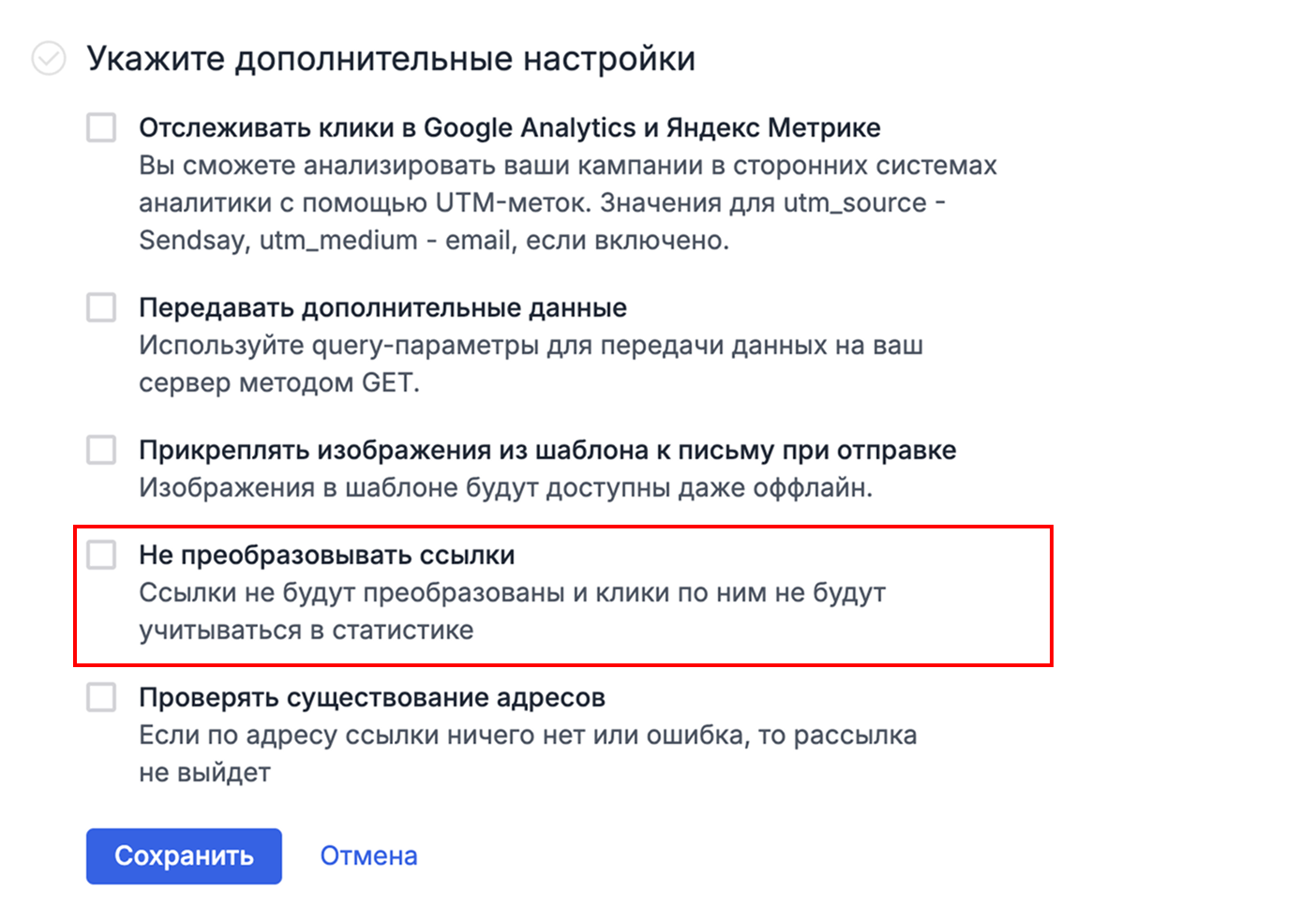Viewport: 1316px width, 922px height.
Task: Click the "Отмена" link
Action: (x=368, y=855)
